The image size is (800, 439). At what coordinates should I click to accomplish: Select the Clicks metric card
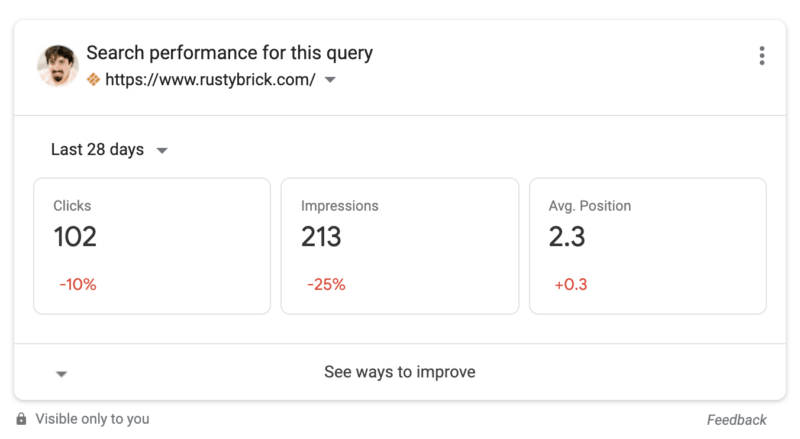152,246
